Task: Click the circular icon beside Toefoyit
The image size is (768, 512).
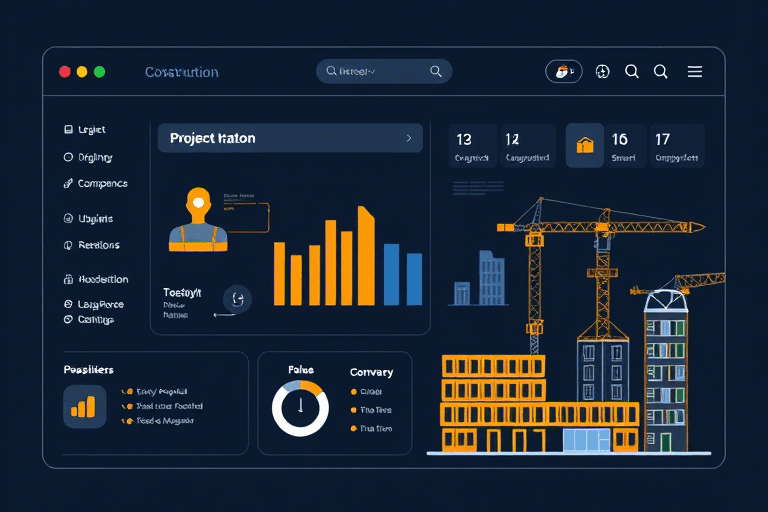Action: click(x=237, y=297)
